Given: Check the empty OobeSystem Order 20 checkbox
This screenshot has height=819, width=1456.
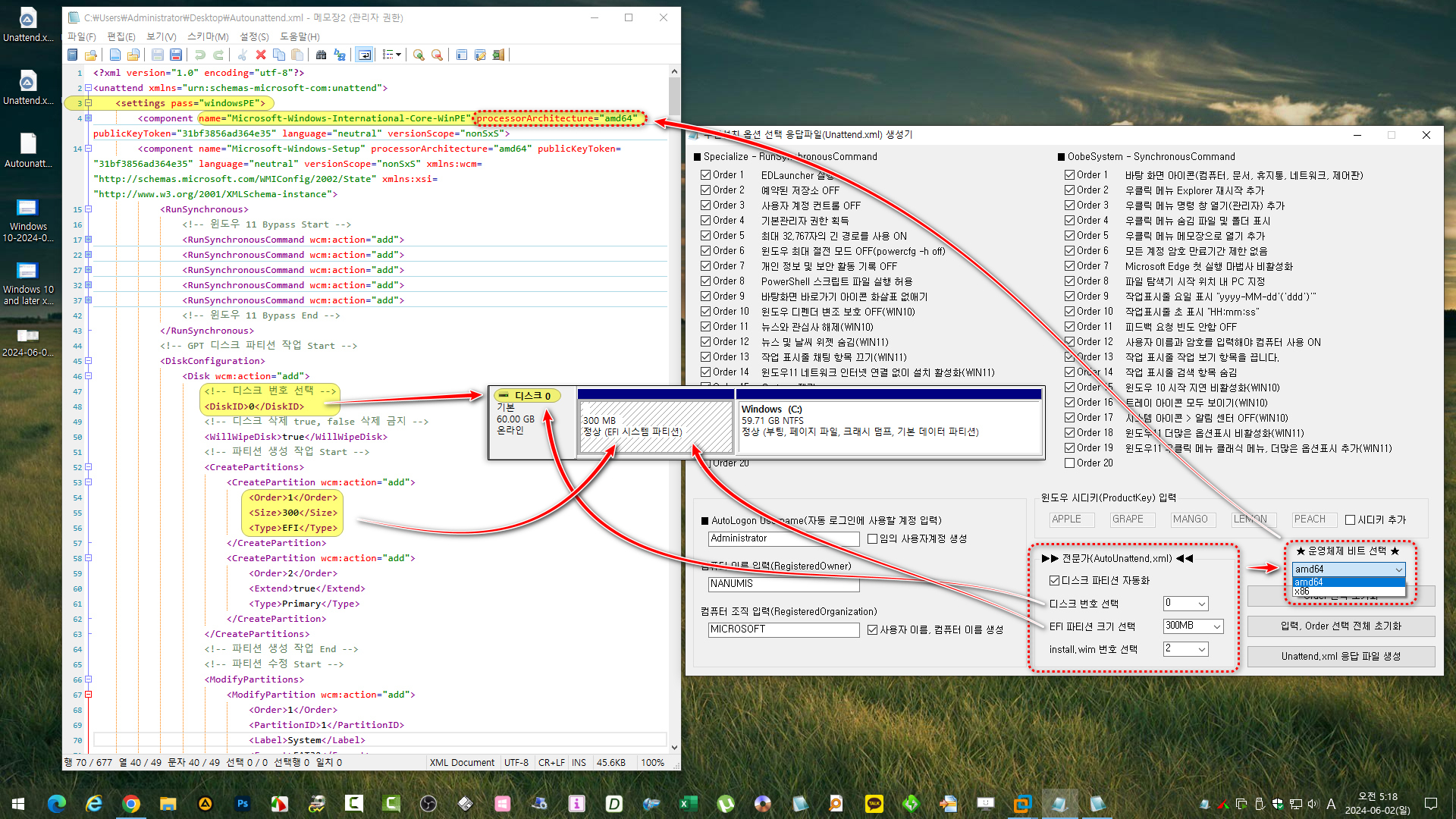Looking at the screenshot, I should coord(1070,463).
